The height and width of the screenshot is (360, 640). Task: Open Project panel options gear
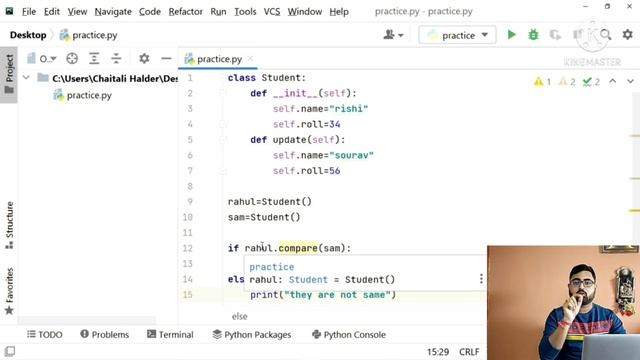[x=144, y=58]
